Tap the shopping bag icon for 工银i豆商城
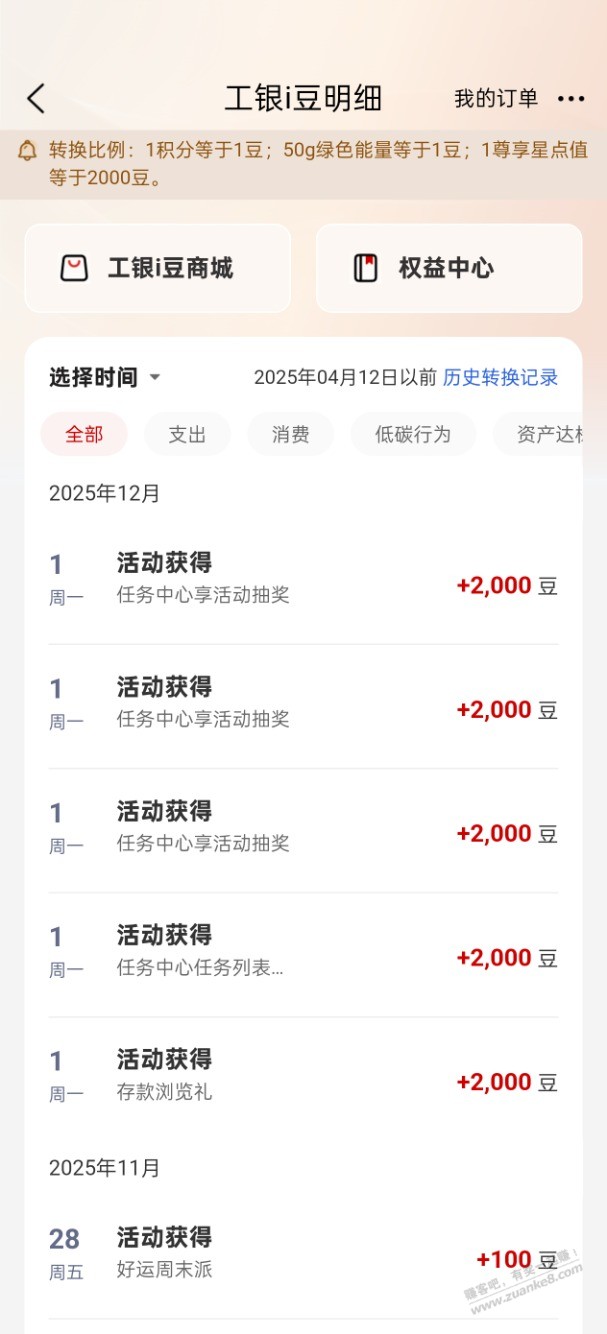This screenshot has width=607, height=1334. [74, 268]
